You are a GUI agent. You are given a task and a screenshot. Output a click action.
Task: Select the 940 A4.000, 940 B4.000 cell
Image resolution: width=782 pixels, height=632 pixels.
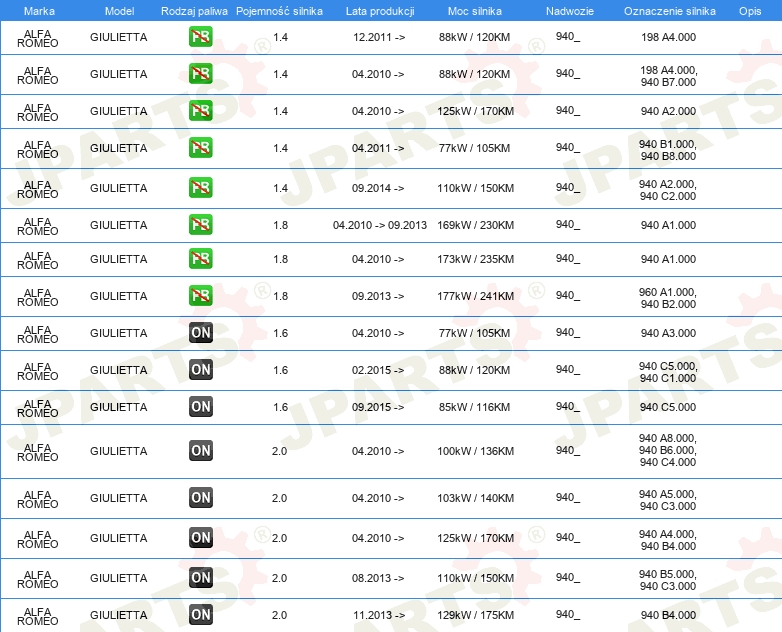[x=668, y=540]
